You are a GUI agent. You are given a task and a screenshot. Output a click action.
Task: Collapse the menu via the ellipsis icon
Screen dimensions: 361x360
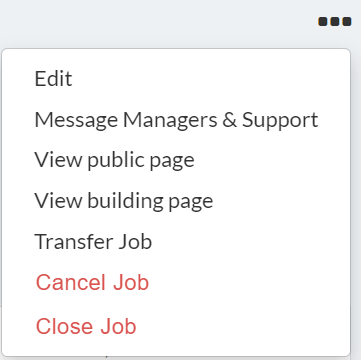pos(335,22)
